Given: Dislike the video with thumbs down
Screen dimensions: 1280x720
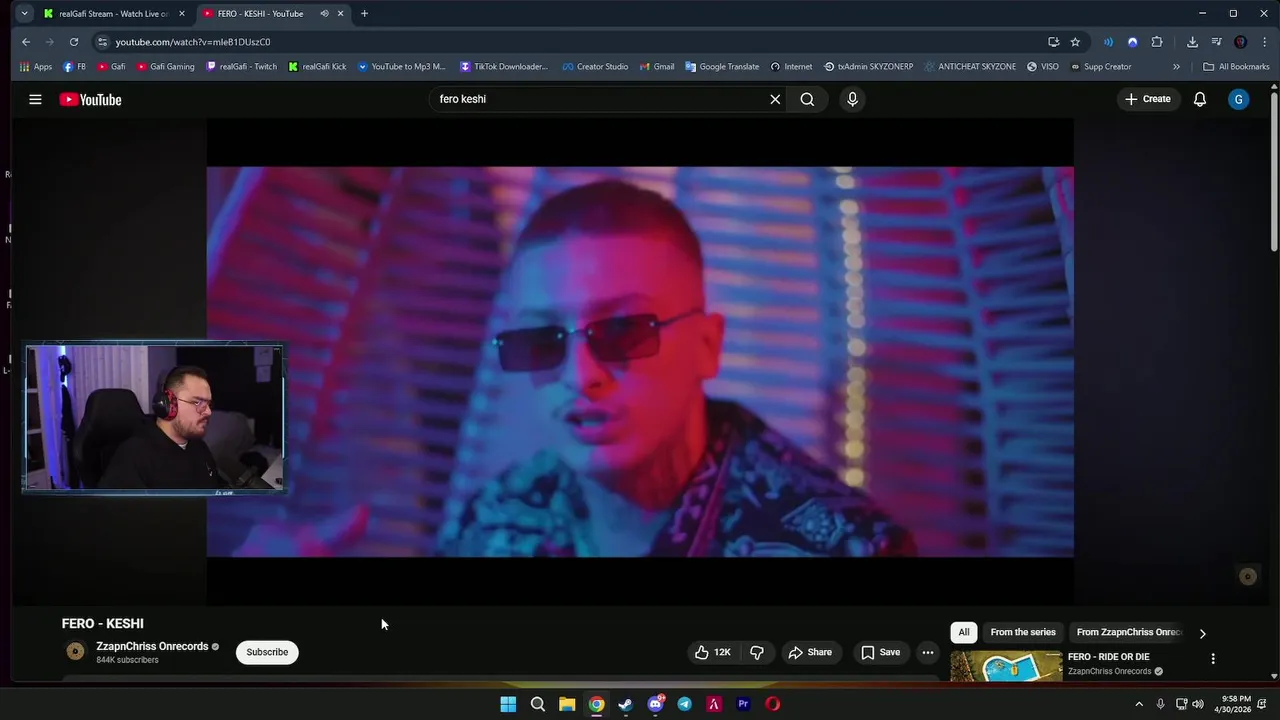Looking at the screenshot, I should [x=757, y=652].
